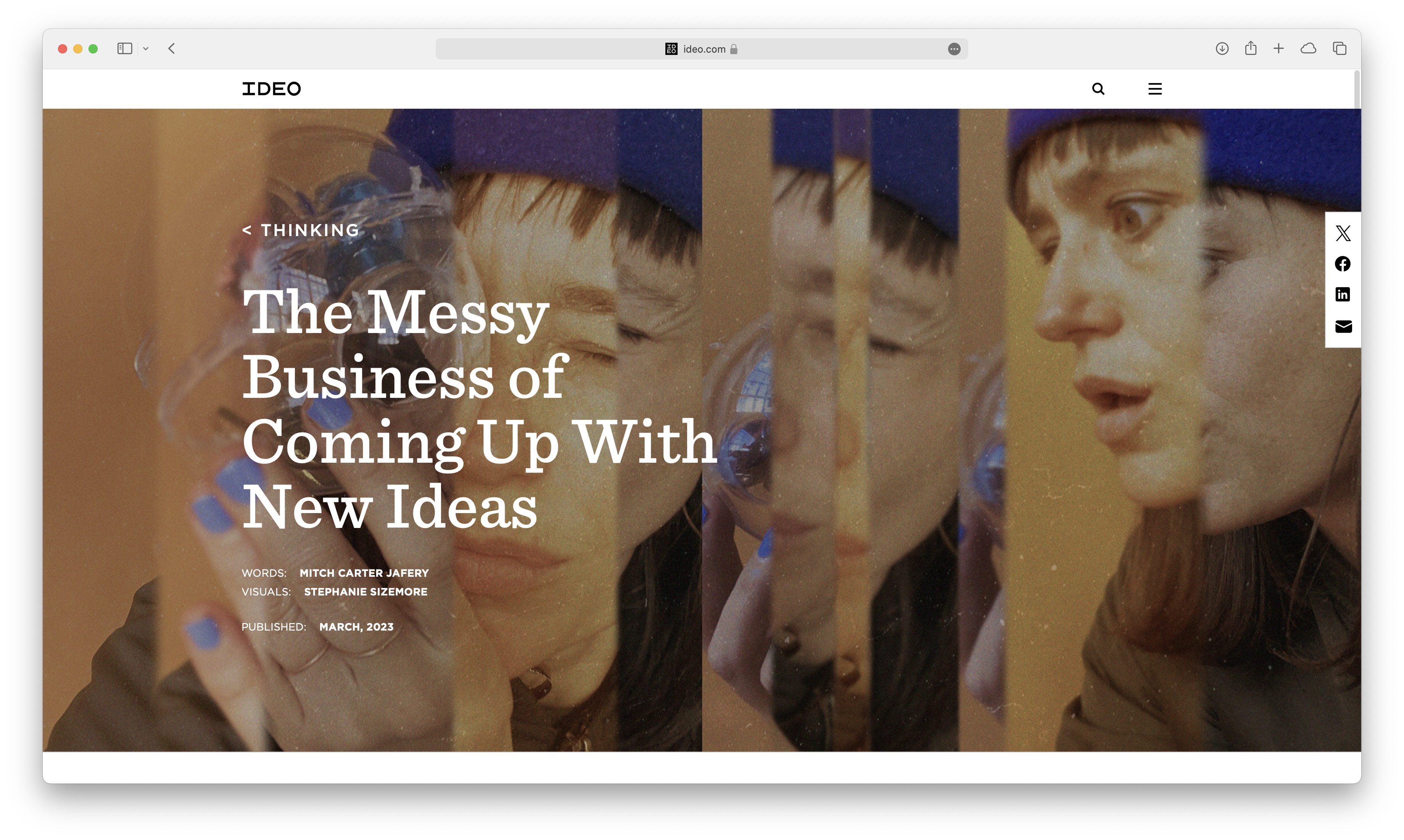Share article on X (Twitter)
This screenshot has height=840, width=1404.
click(1343, 233)
